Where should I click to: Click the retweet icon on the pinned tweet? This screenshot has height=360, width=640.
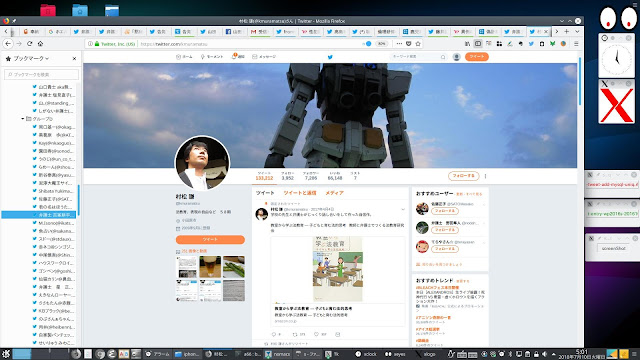295,334
